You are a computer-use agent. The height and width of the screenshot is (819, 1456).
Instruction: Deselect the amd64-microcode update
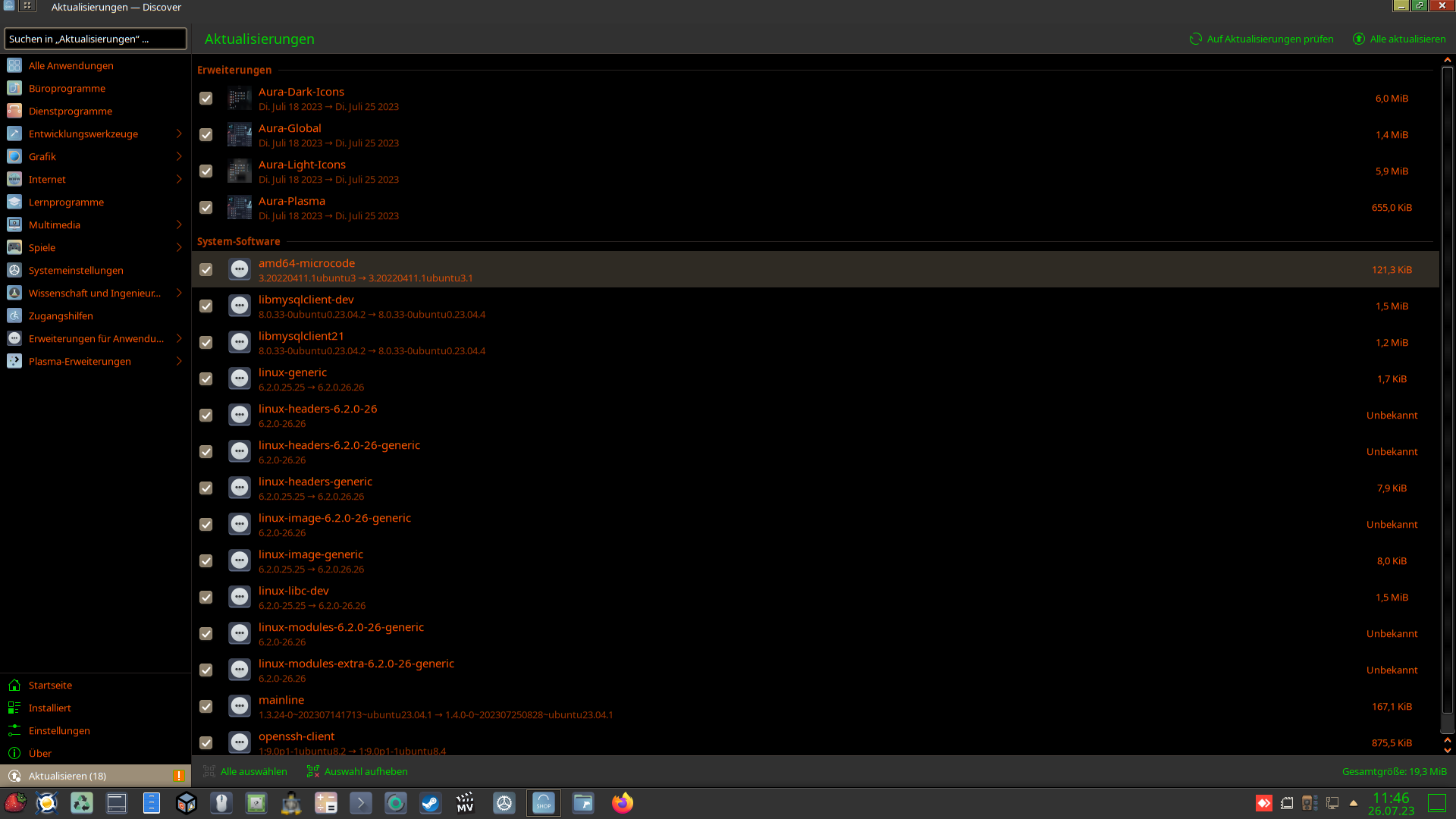tap(206, 270)
